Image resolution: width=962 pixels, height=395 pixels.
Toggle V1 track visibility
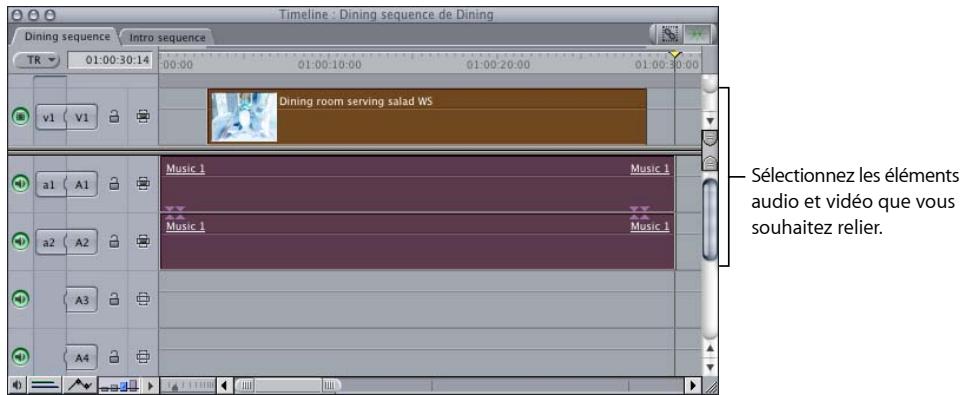20,117
